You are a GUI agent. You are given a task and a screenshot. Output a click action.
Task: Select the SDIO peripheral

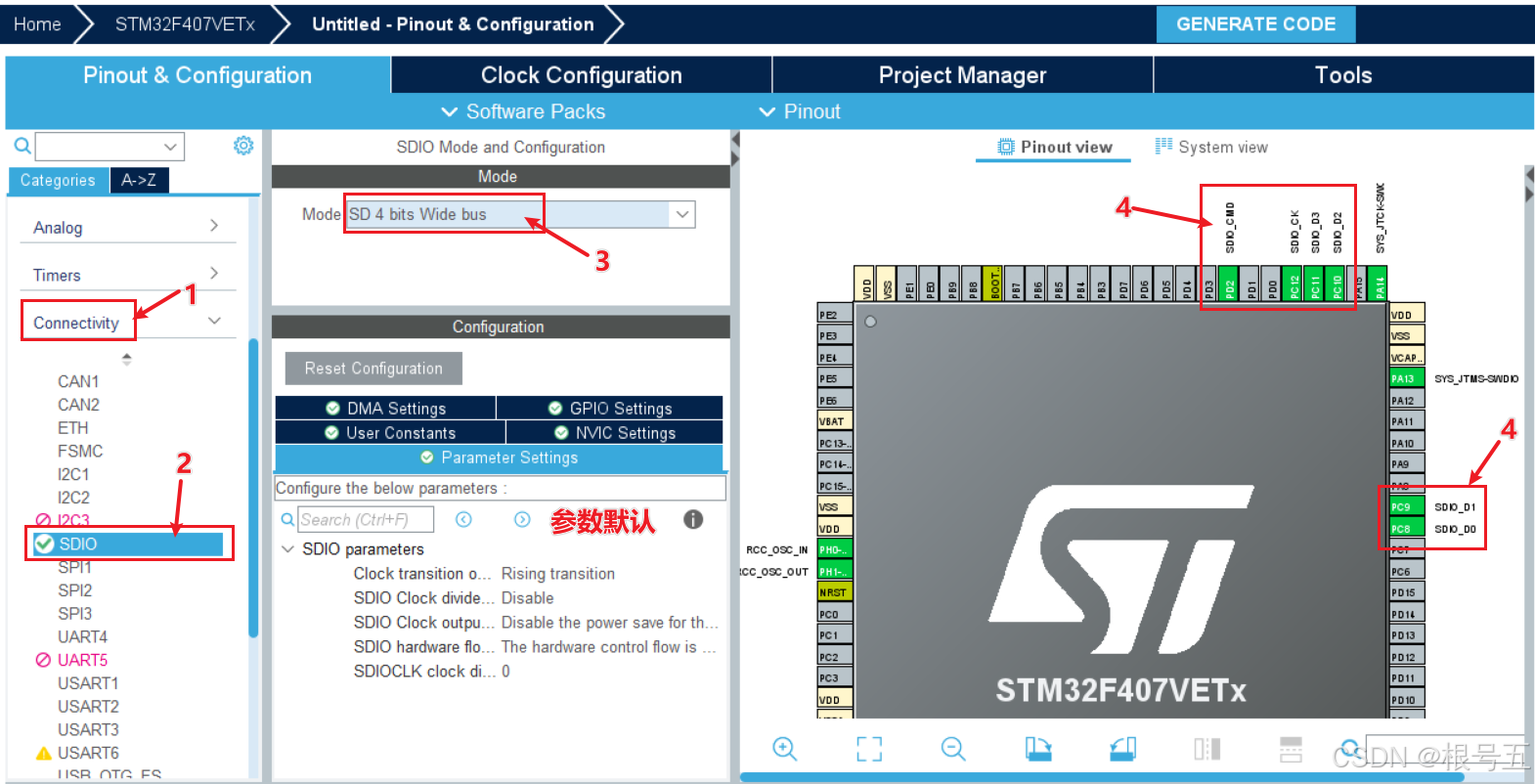pos(129,544)
